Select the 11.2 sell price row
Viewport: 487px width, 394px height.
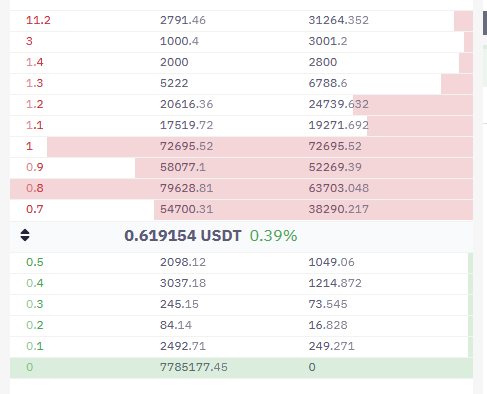241,21
